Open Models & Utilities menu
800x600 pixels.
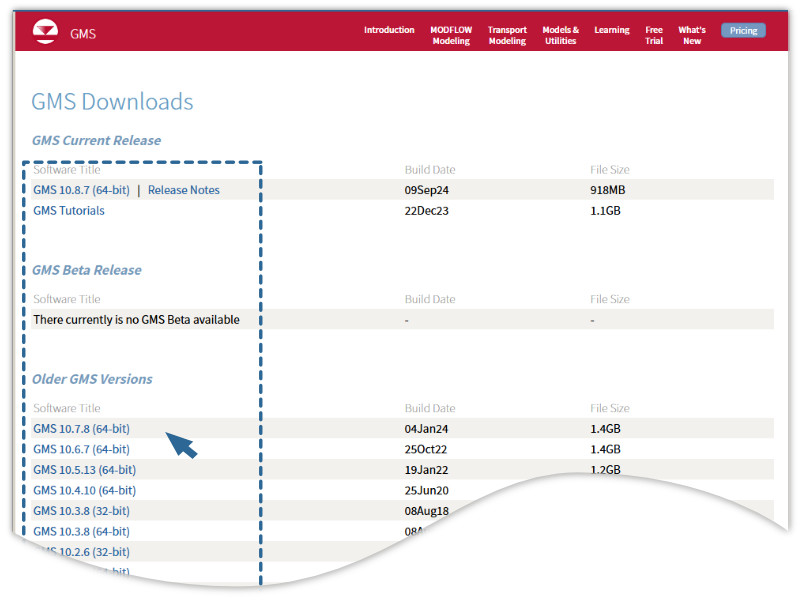point(560,35)
